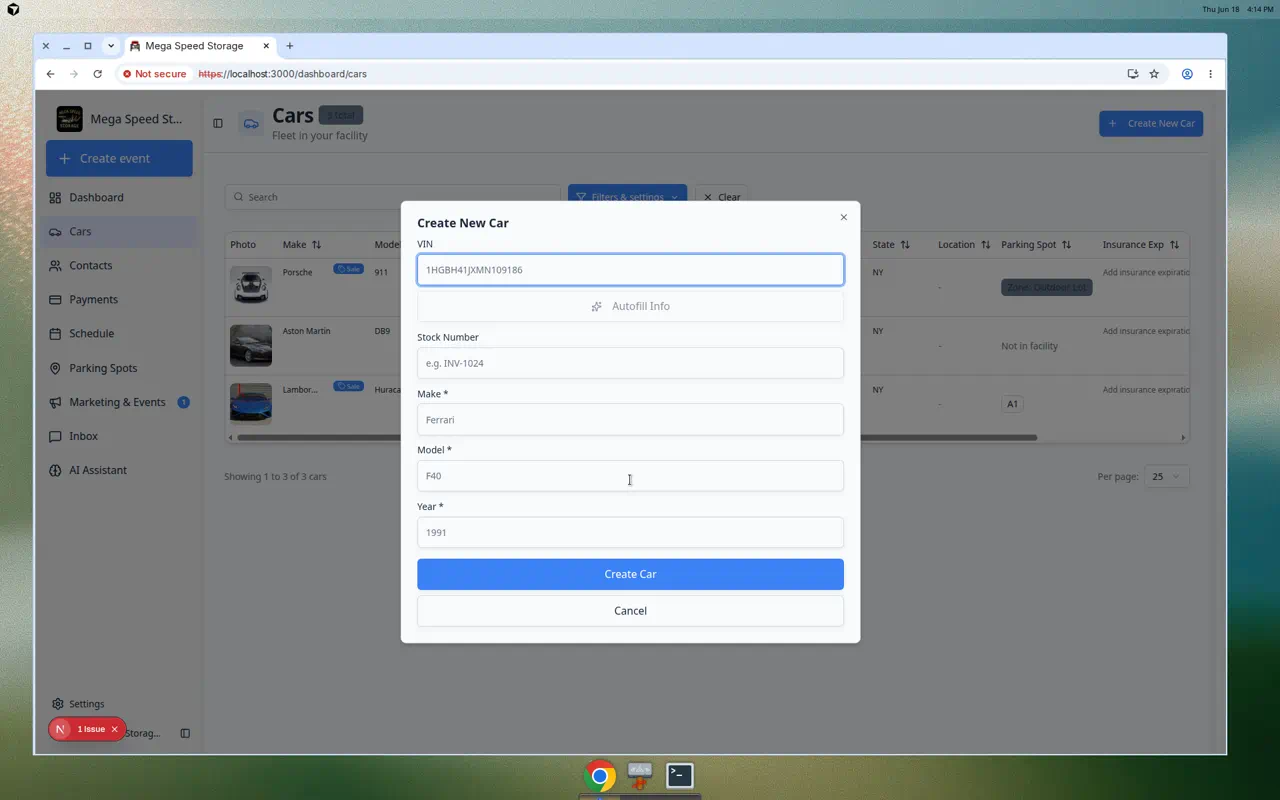Open Contacts in the sidebar
1280x800 pixels.
120,265
